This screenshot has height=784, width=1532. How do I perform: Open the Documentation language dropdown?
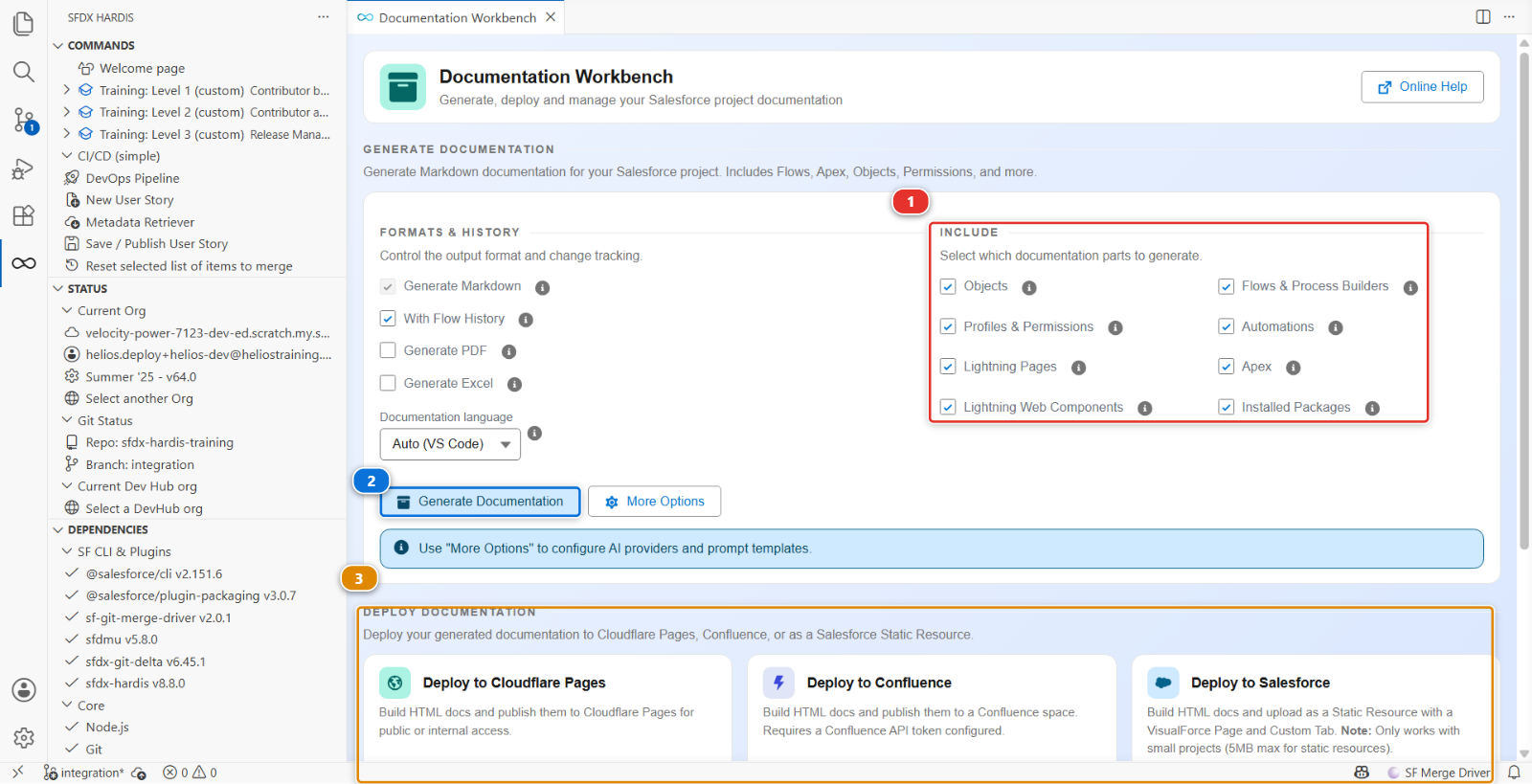point(450,444)
